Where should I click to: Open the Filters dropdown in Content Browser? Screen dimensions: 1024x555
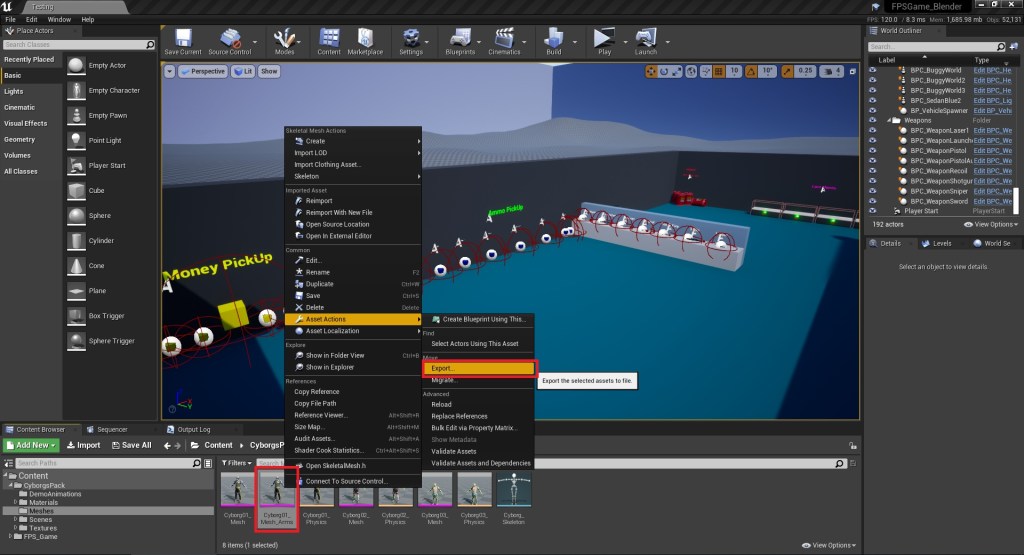tap(237, 463)
